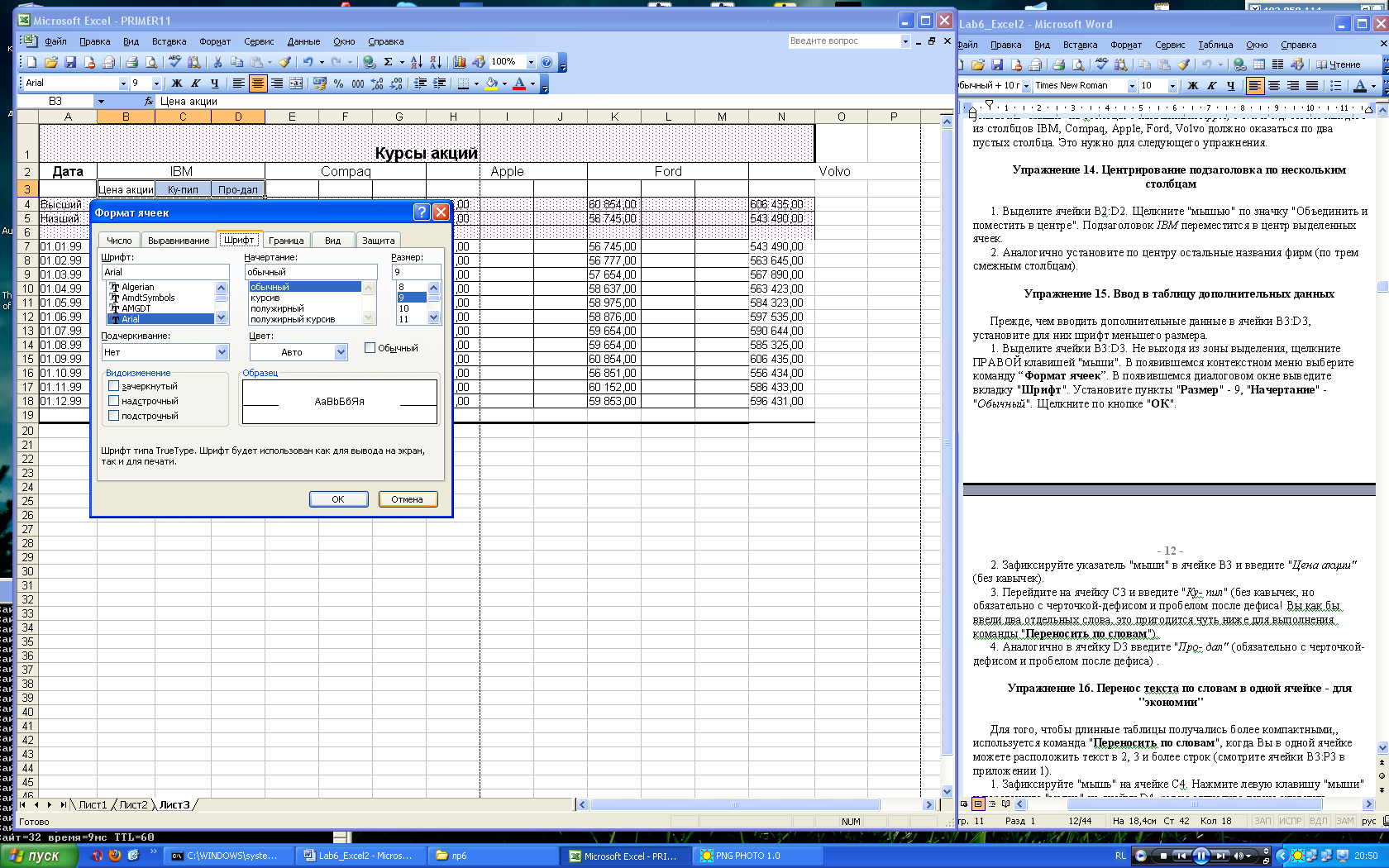1389x868 pixels.
Task: Expand Excel font size dropdown showing 9
Action: pyautogui.click(x=156, y=83)
